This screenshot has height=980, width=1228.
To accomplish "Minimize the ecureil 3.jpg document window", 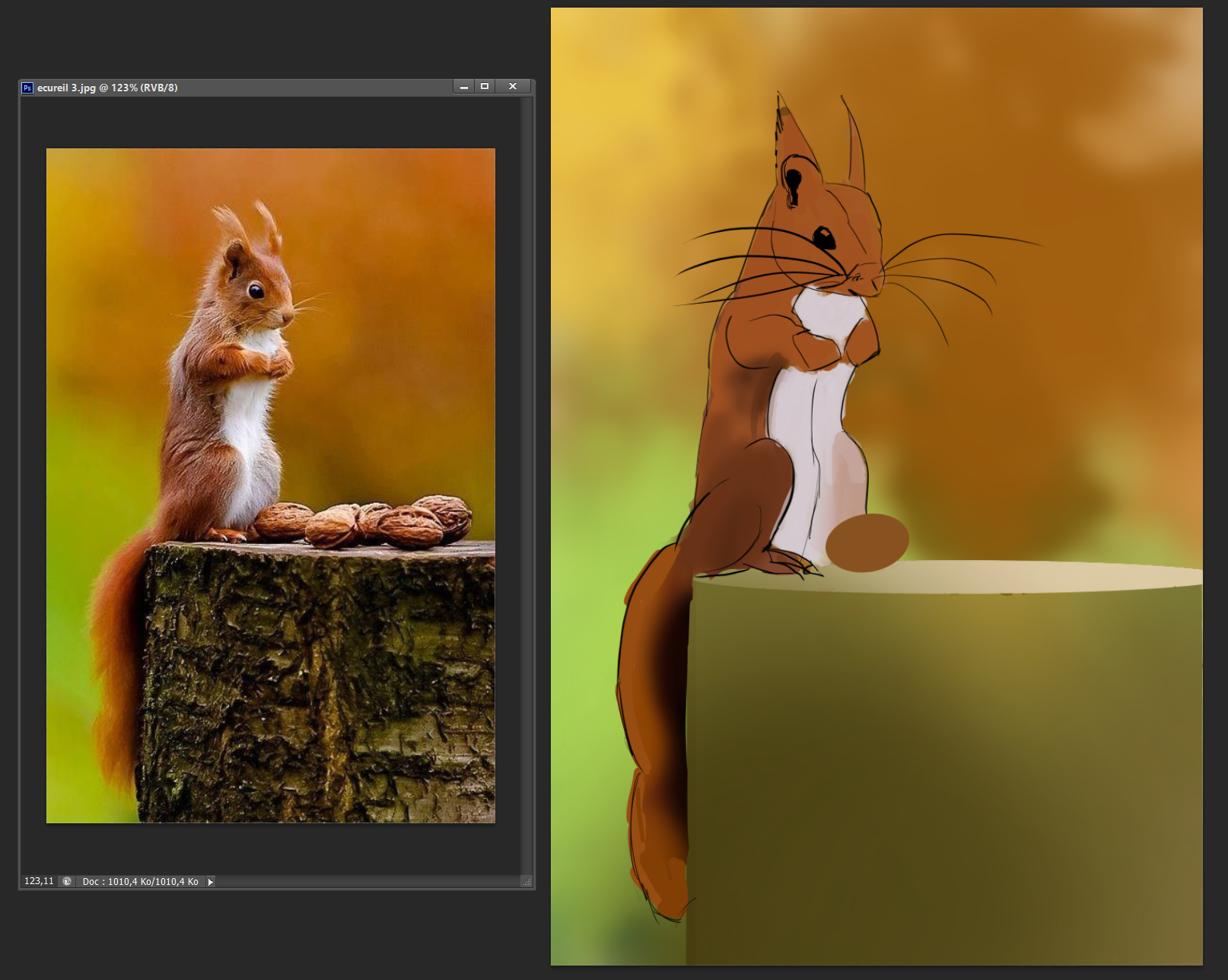I will coord(463,87).
